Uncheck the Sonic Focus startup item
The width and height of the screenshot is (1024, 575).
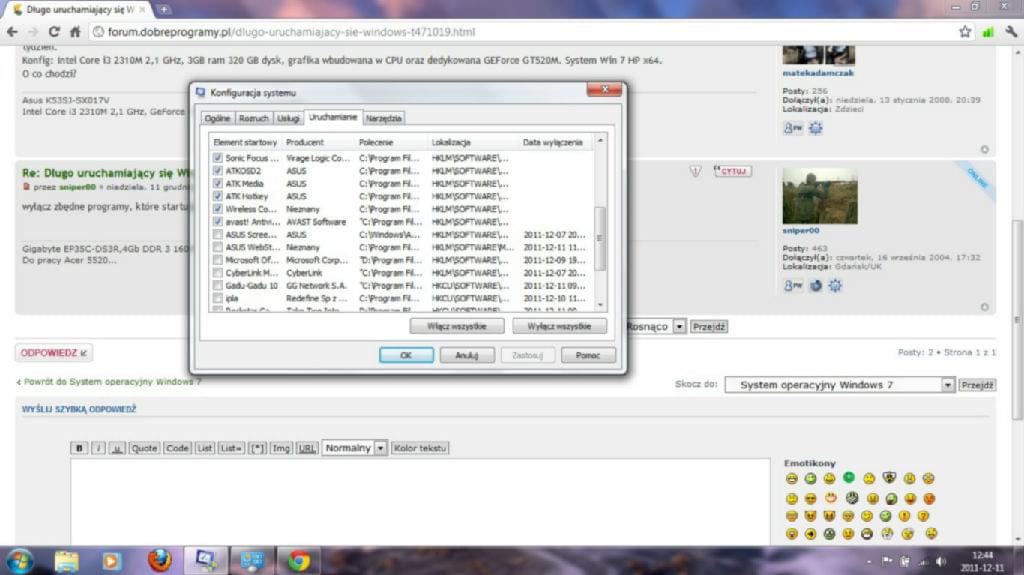pos(217,158)
